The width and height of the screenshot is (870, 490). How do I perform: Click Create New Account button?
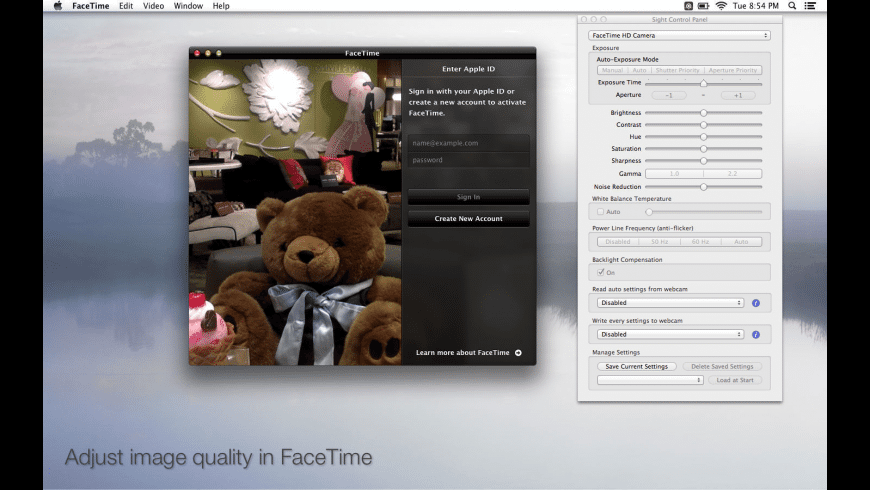click(x=468, y=218)
